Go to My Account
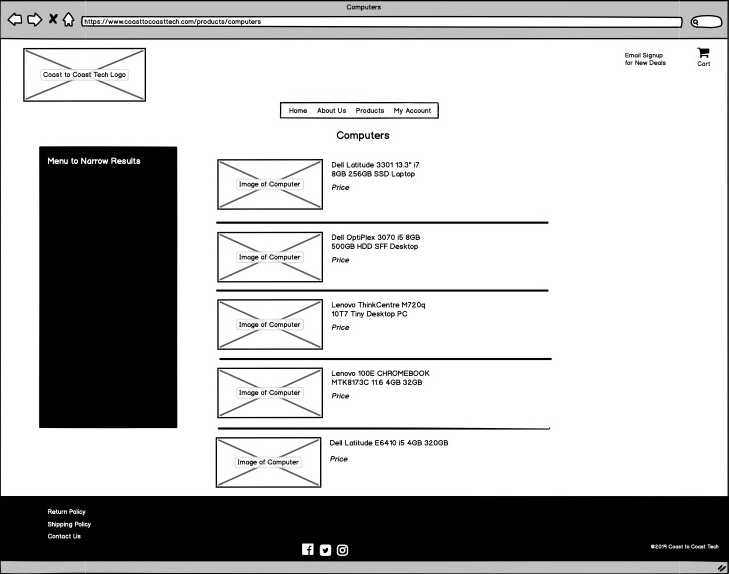 point(412,111)
